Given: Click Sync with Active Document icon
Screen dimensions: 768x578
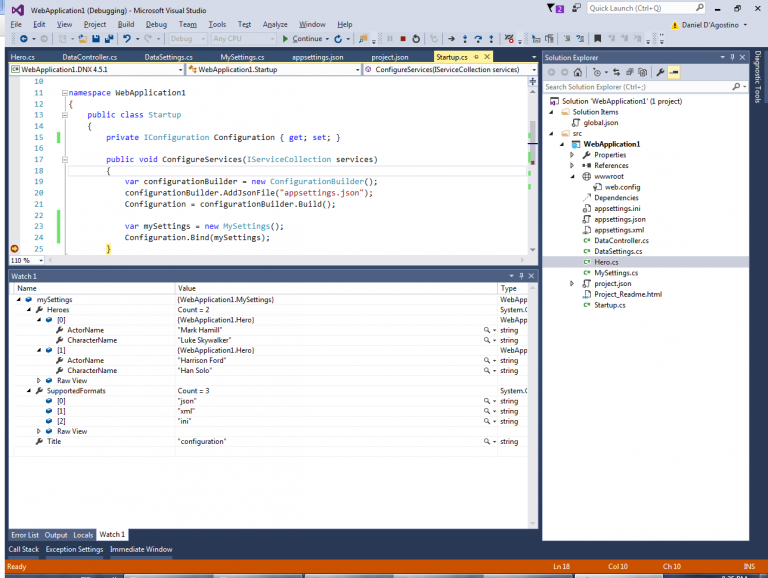Looking at the screenshot, I should [616, 72].
